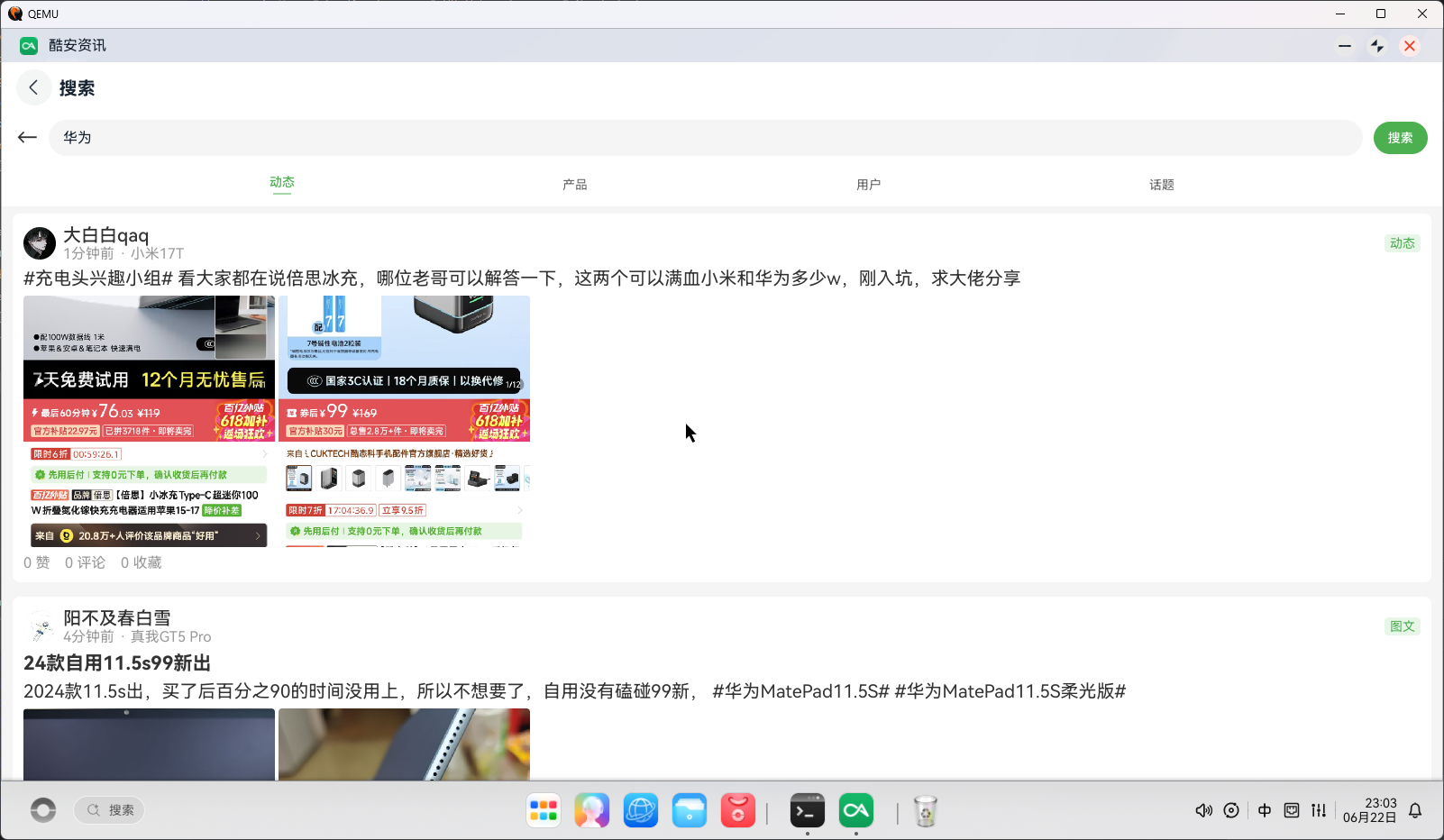1444x840 pixels.
Task: Open the launcher circle icon in taskbar
Action: pyautogui.click(x=43, y=810)
